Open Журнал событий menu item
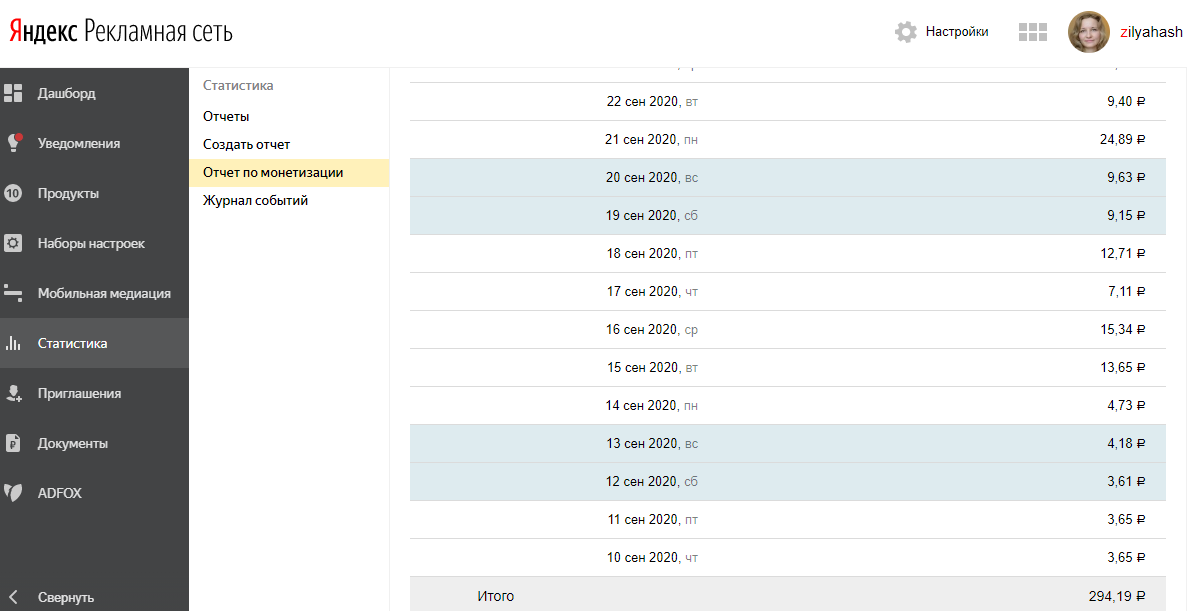Image resolution: width=1187 pixels, height=611 pixels. [255, 200]
